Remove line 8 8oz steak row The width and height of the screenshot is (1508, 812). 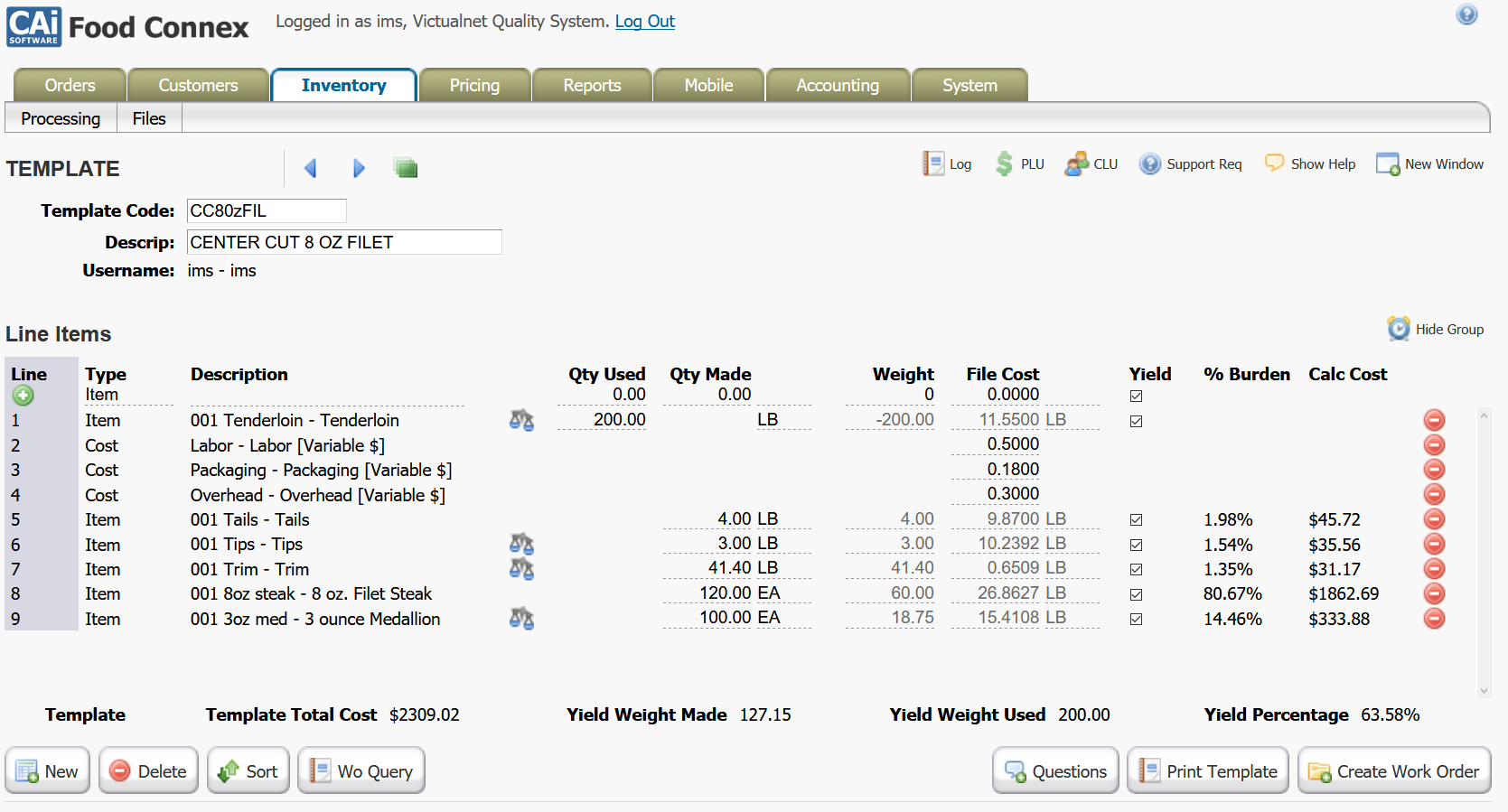pos(1434,593)
